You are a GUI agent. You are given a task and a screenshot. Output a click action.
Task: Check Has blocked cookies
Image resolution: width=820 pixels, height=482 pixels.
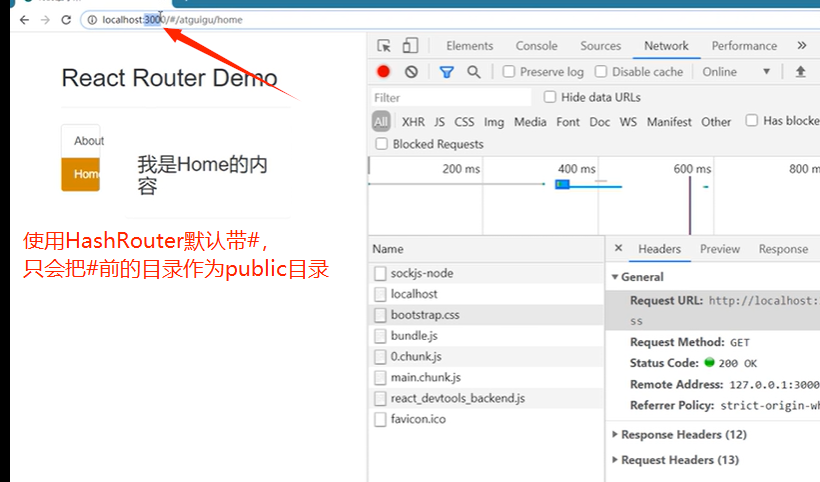point(751,120)
